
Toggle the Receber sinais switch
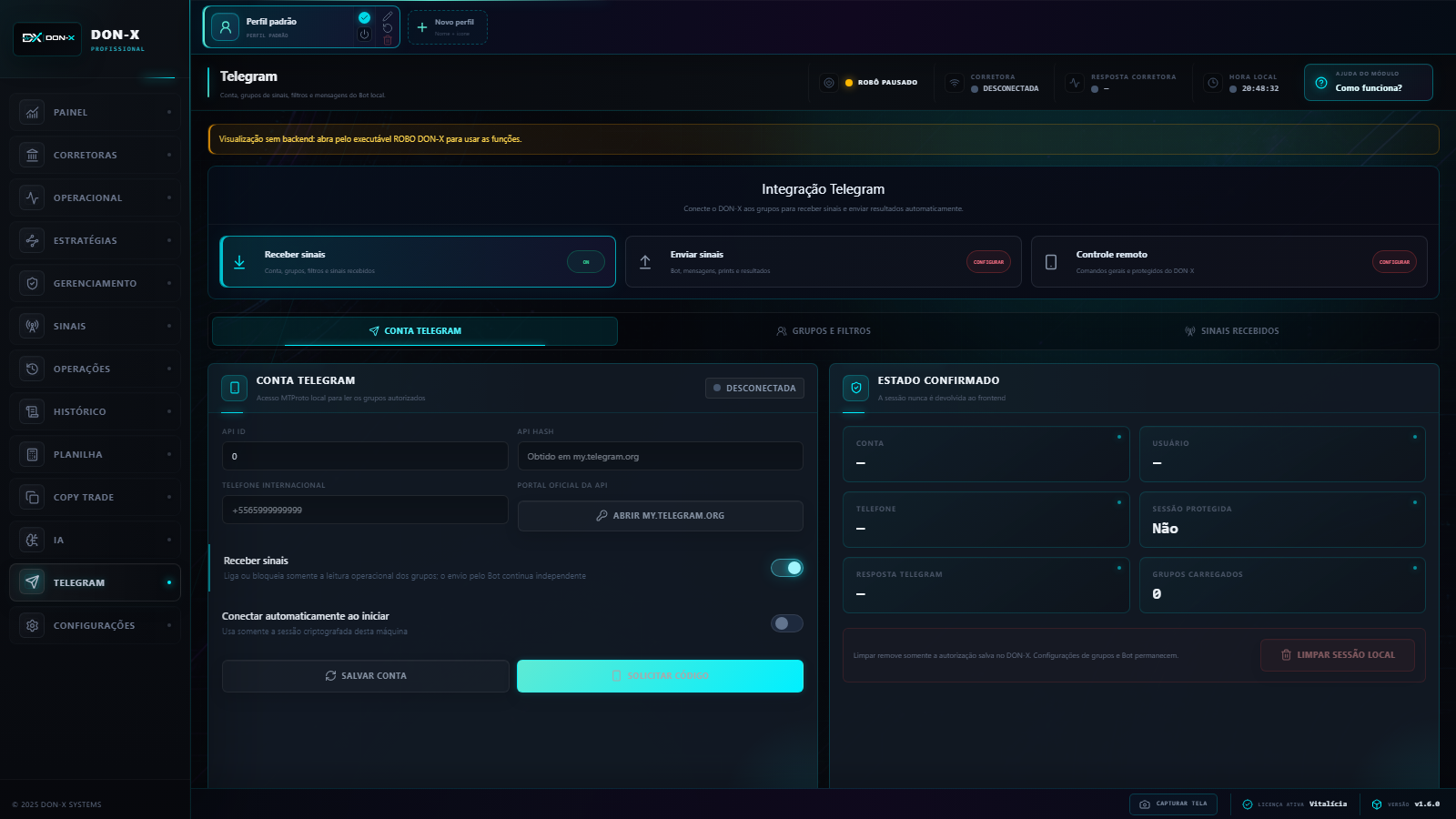click(x=787, y=568)
